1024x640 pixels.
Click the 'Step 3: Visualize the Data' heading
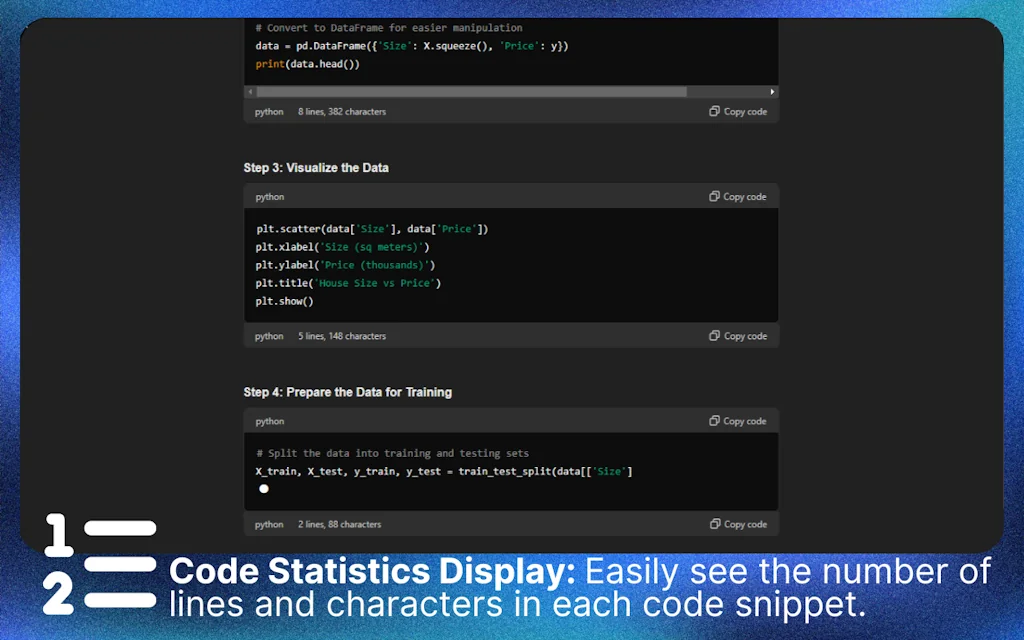(x=317, y=167)
